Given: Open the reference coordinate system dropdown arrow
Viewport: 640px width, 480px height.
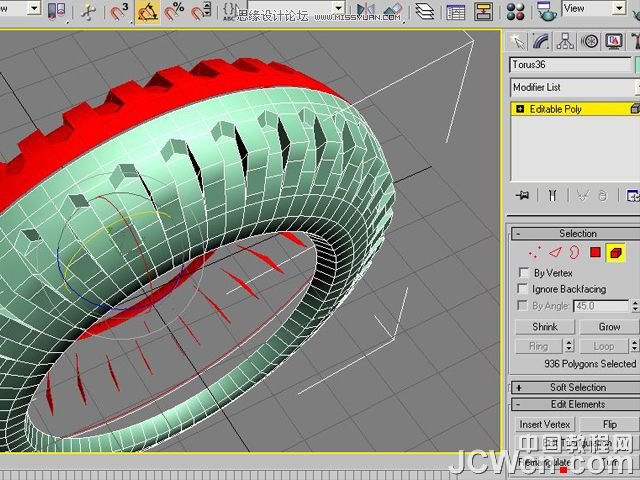Looking at the screenshot, I should tap(34, 8).
